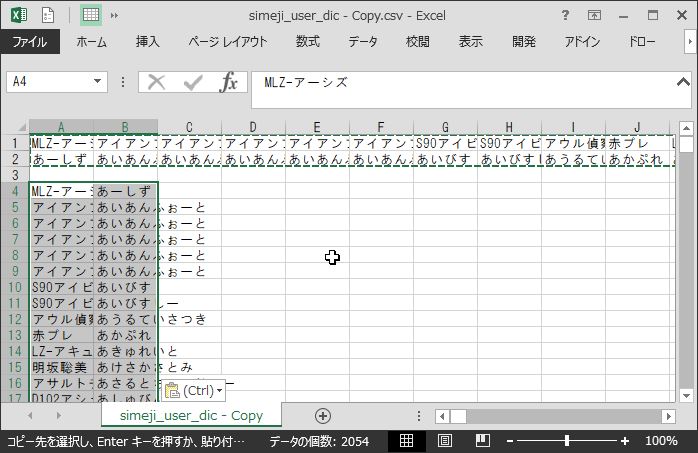Open the データ tab

point(363,42)
